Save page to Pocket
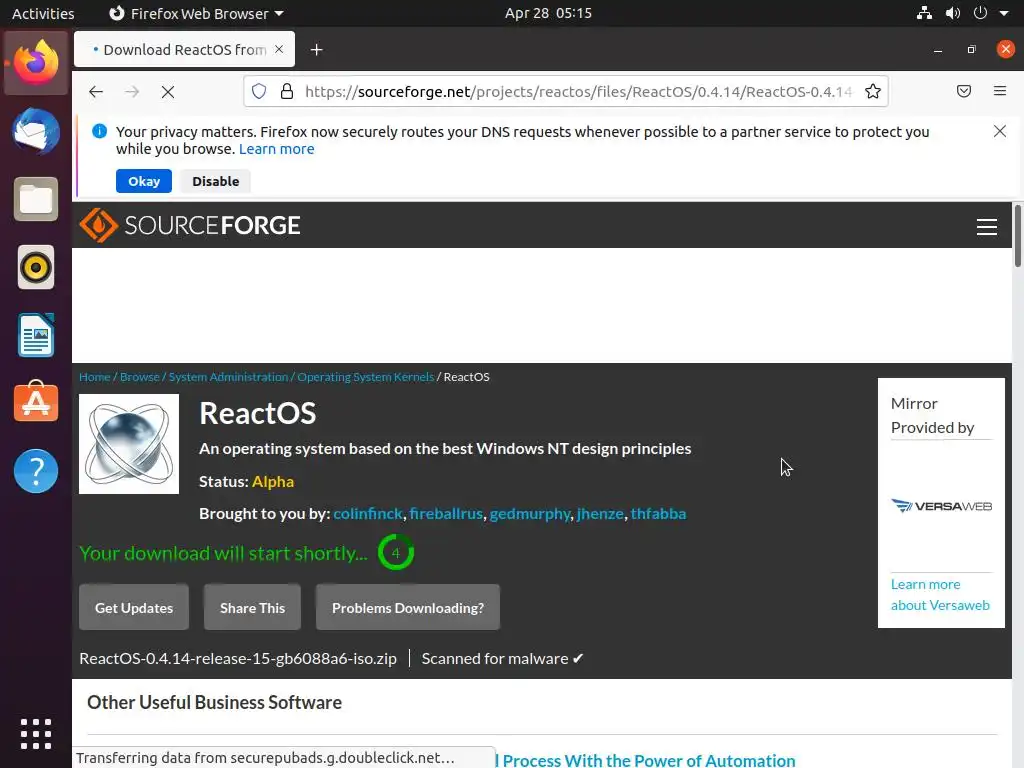Viewport: 1024px width, 768px height. [x=964, y=91]
